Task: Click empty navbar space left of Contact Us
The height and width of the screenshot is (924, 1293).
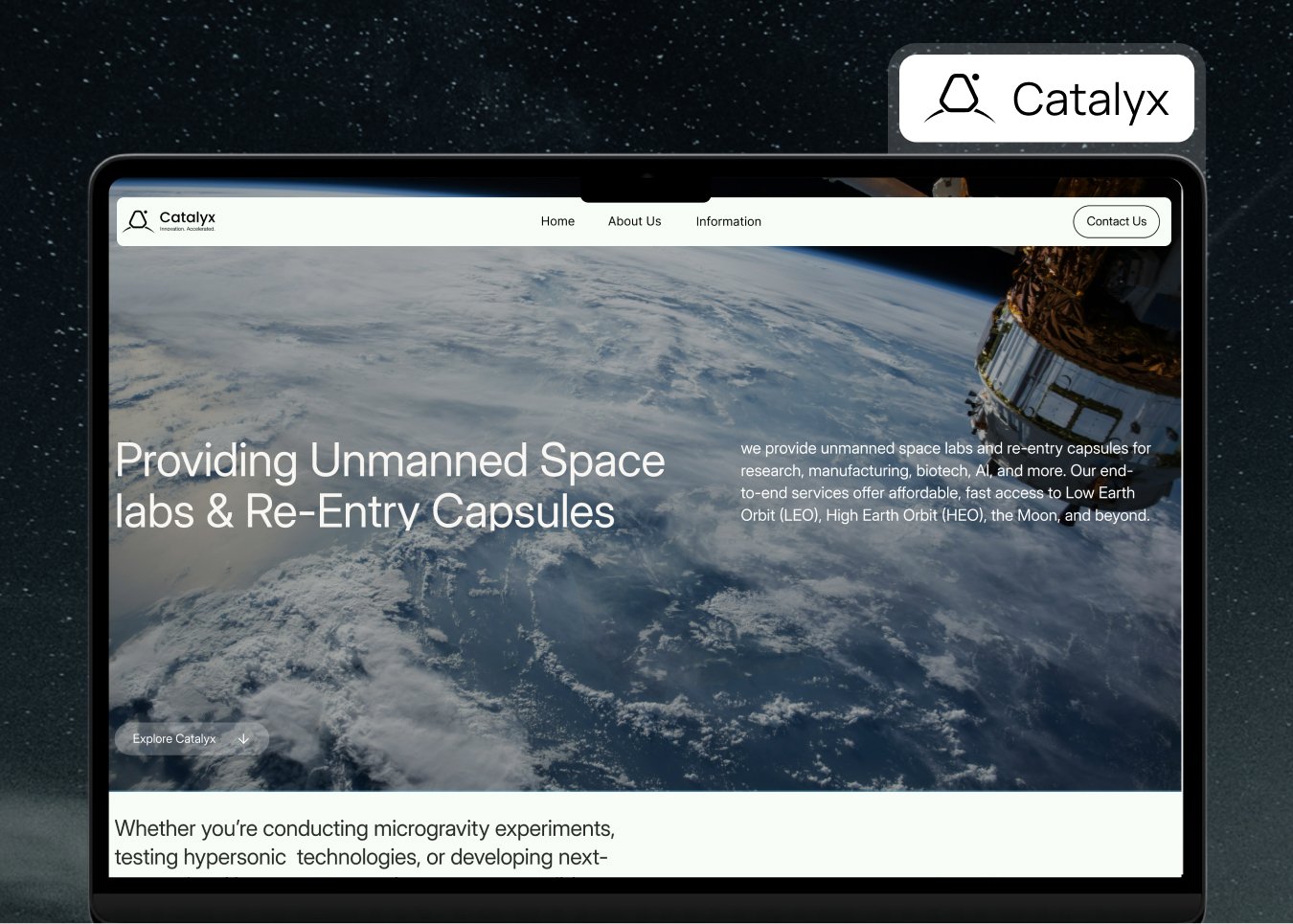Action: click(910, 221)
